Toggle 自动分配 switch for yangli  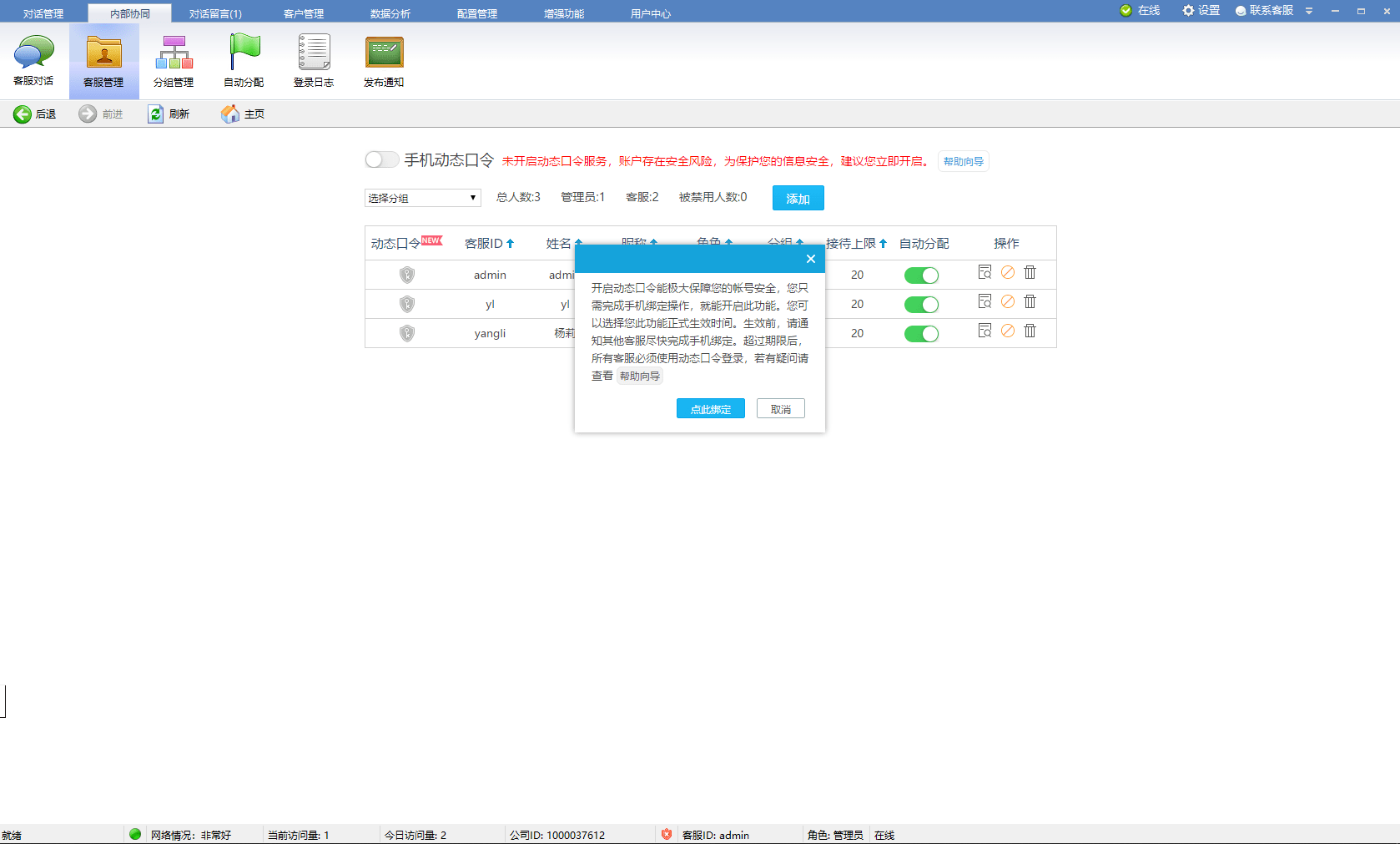click(921, 334)
